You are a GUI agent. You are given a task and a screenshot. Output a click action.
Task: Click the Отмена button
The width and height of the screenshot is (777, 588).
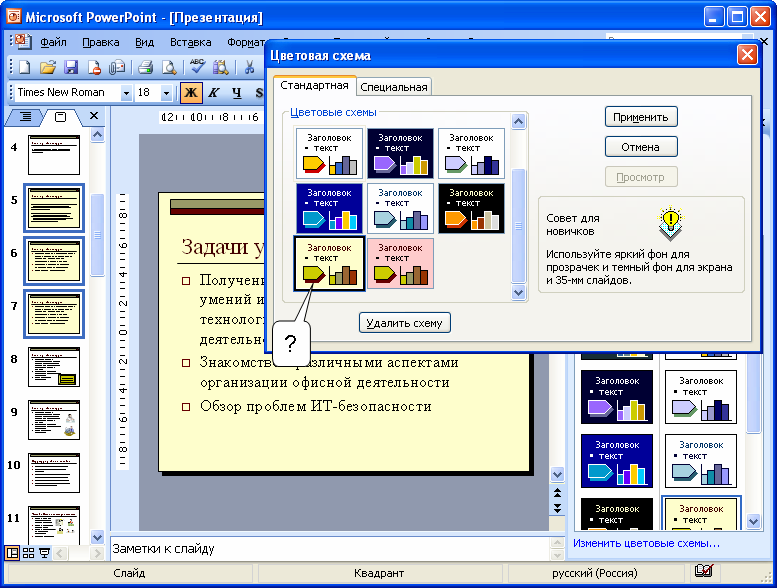pyautogui.click(x=641, y=147)
